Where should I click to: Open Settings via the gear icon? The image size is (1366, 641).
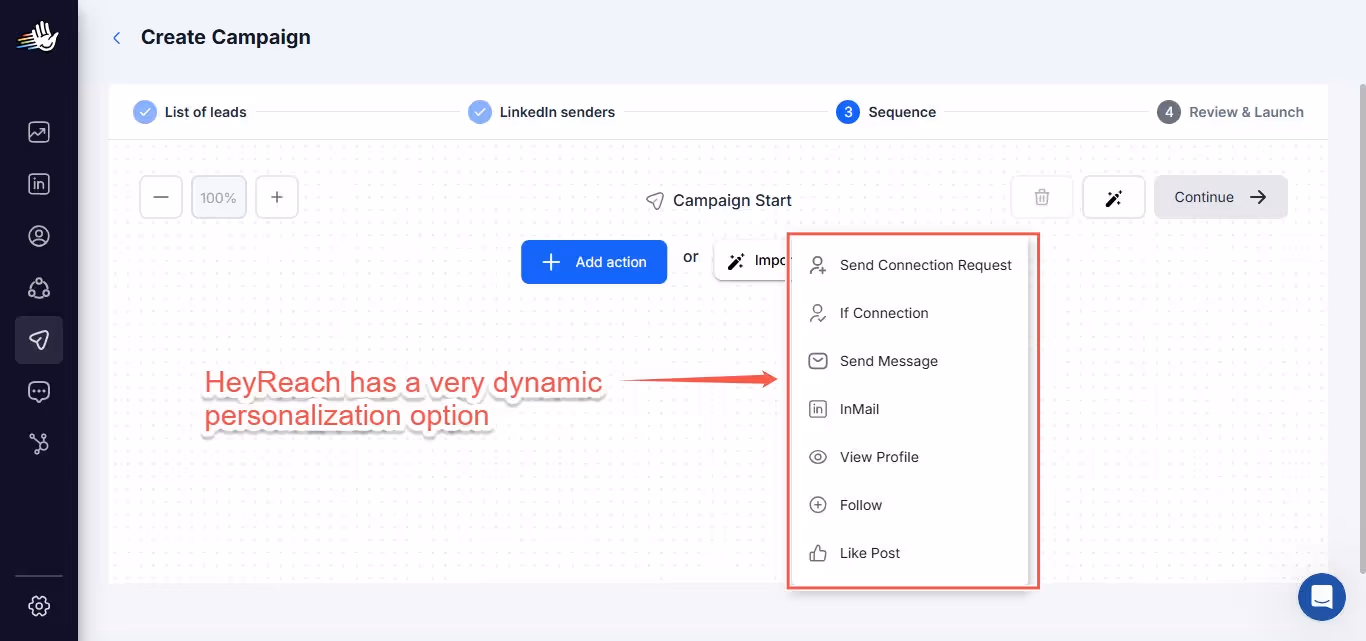(x=38, y=605)
